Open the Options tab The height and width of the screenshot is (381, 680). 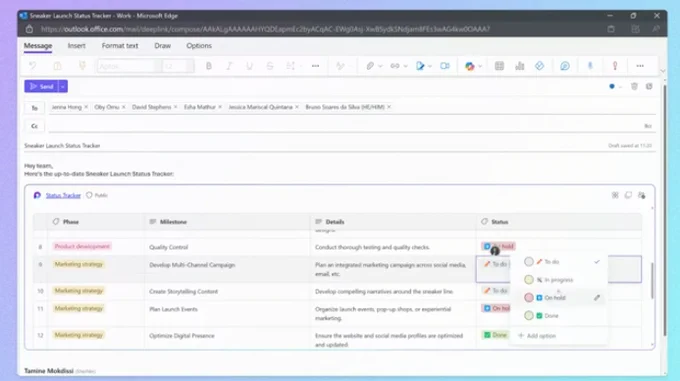(199, 46)
